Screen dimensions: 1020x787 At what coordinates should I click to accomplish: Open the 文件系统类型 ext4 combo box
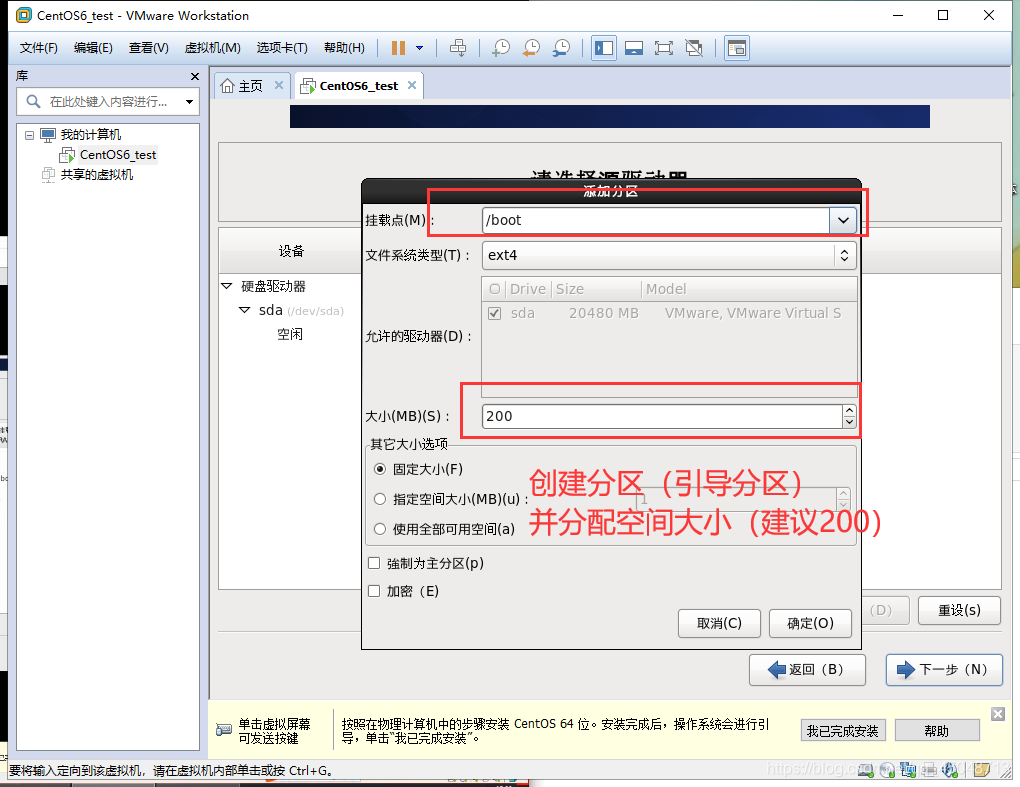(669, 255)
